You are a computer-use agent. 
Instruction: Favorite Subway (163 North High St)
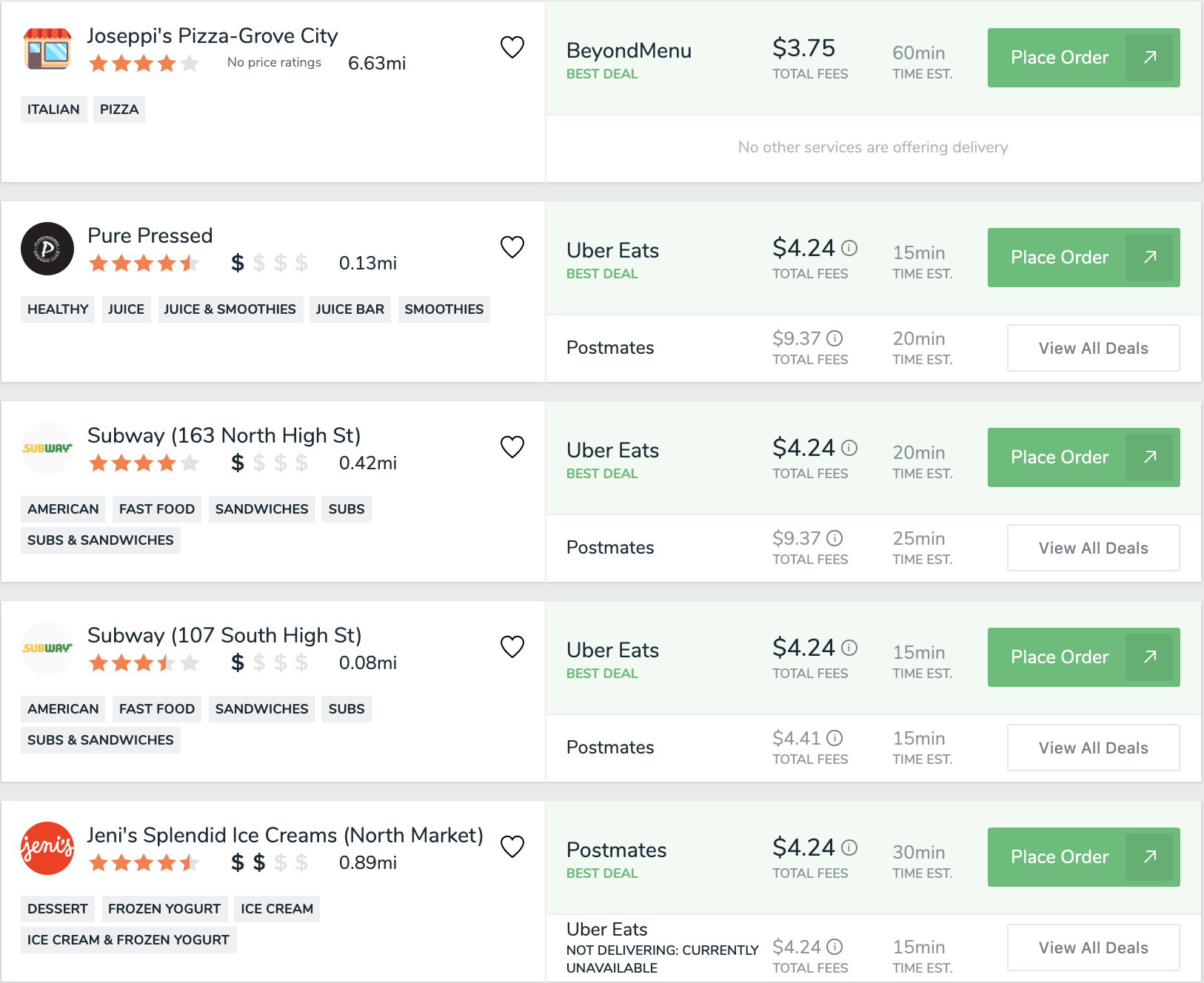pos(512,447)
